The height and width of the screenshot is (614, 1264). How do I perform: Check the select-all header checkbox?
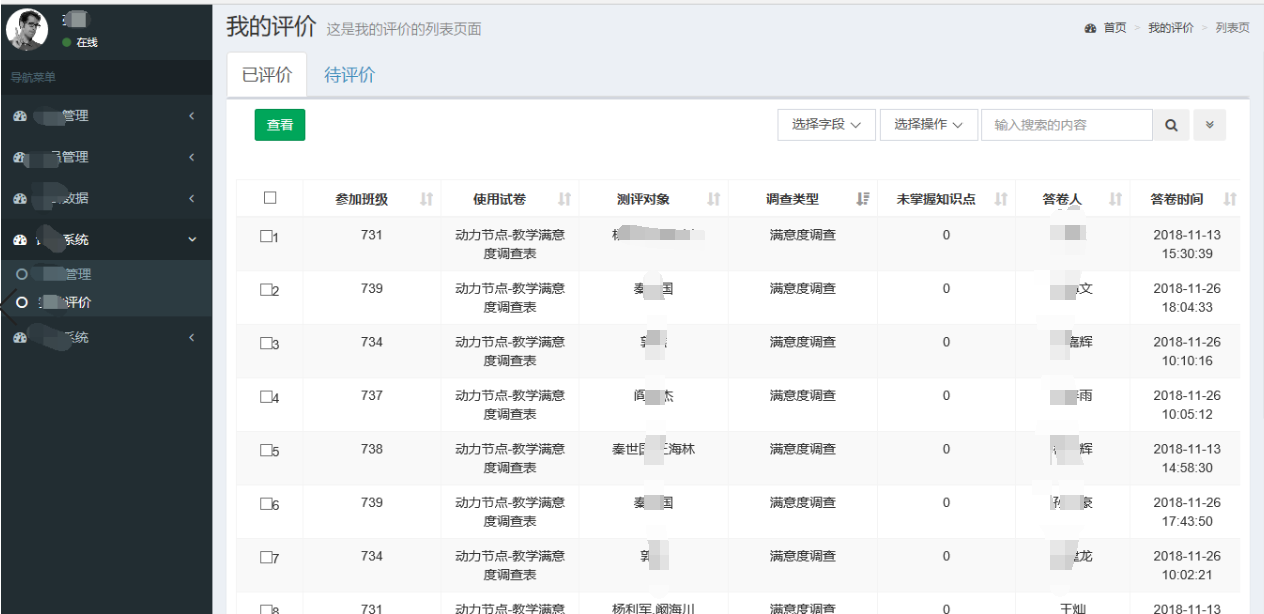coord(270,198)
